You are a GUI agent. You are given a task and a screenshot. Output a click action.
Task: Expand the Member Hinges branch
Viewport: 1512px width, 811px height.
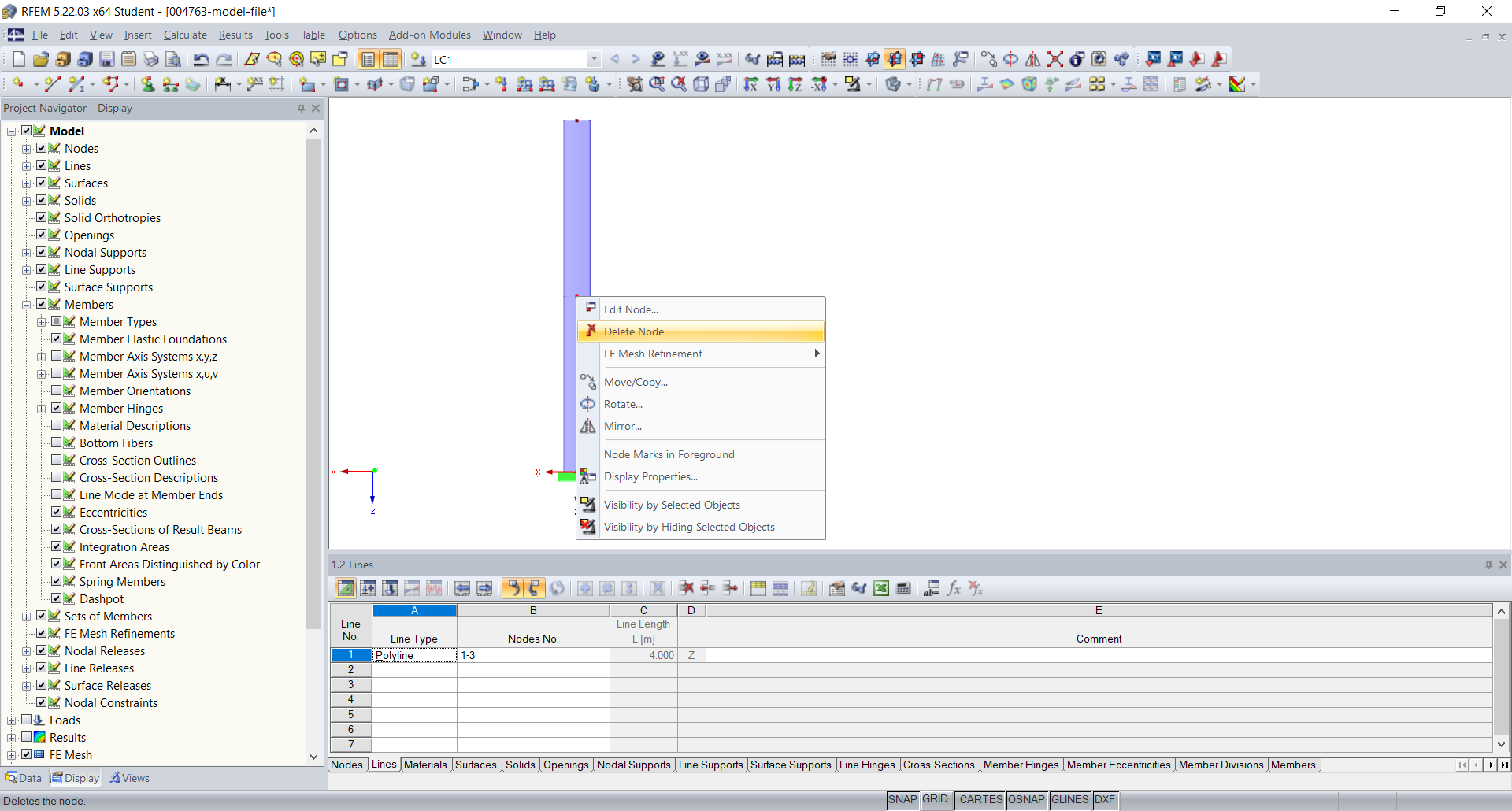[42, 409]
